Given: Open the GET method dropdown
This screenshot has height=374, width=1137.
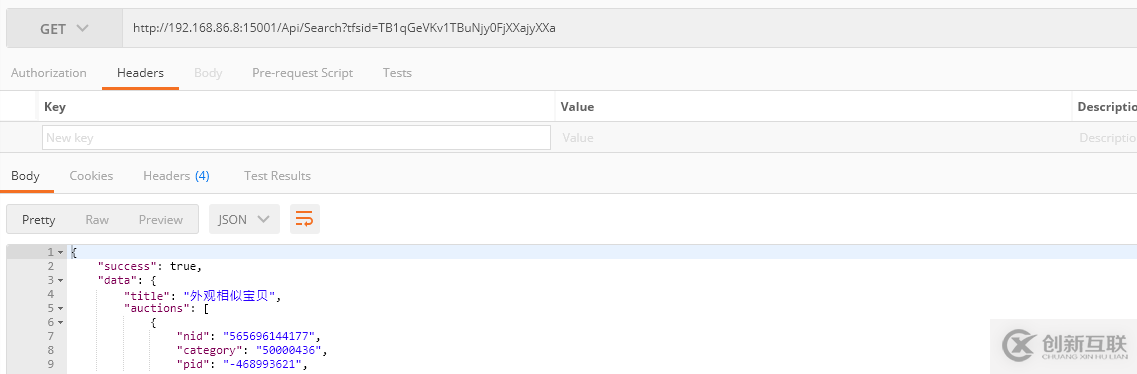Looking at the screenshot, I should [x=65, y=29].
